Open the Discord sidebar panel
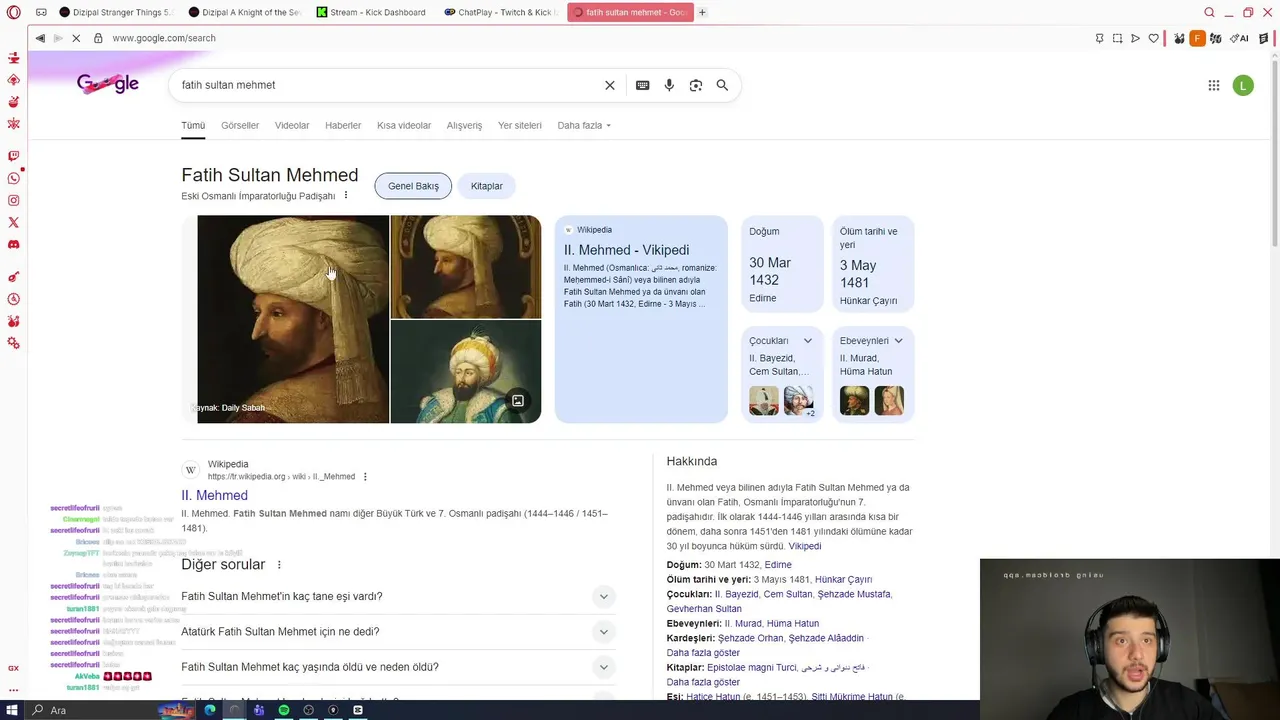The width and height of the screenshot is (1280, 720). [13, 244]
